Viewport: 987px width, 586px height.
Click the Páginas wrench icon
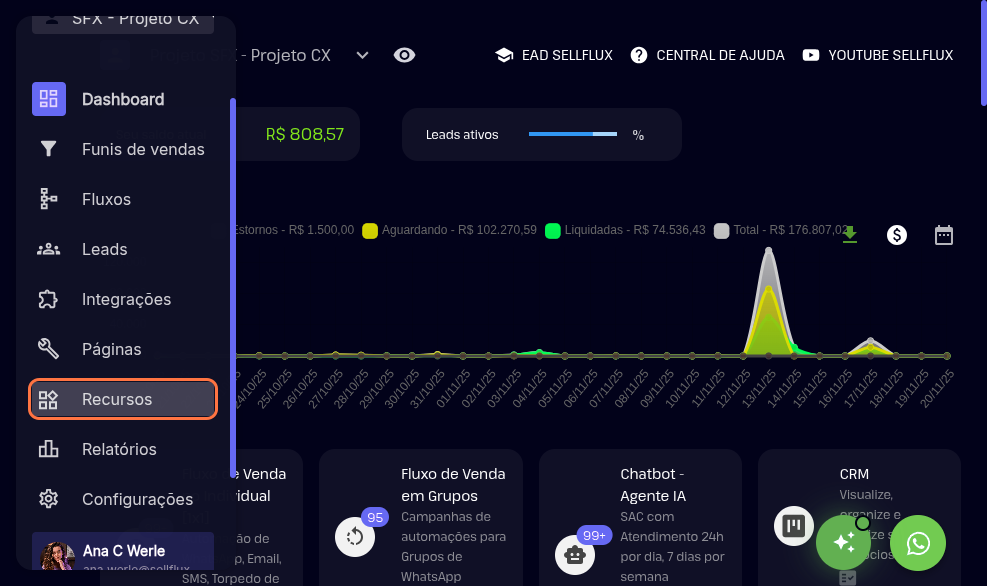48,349
